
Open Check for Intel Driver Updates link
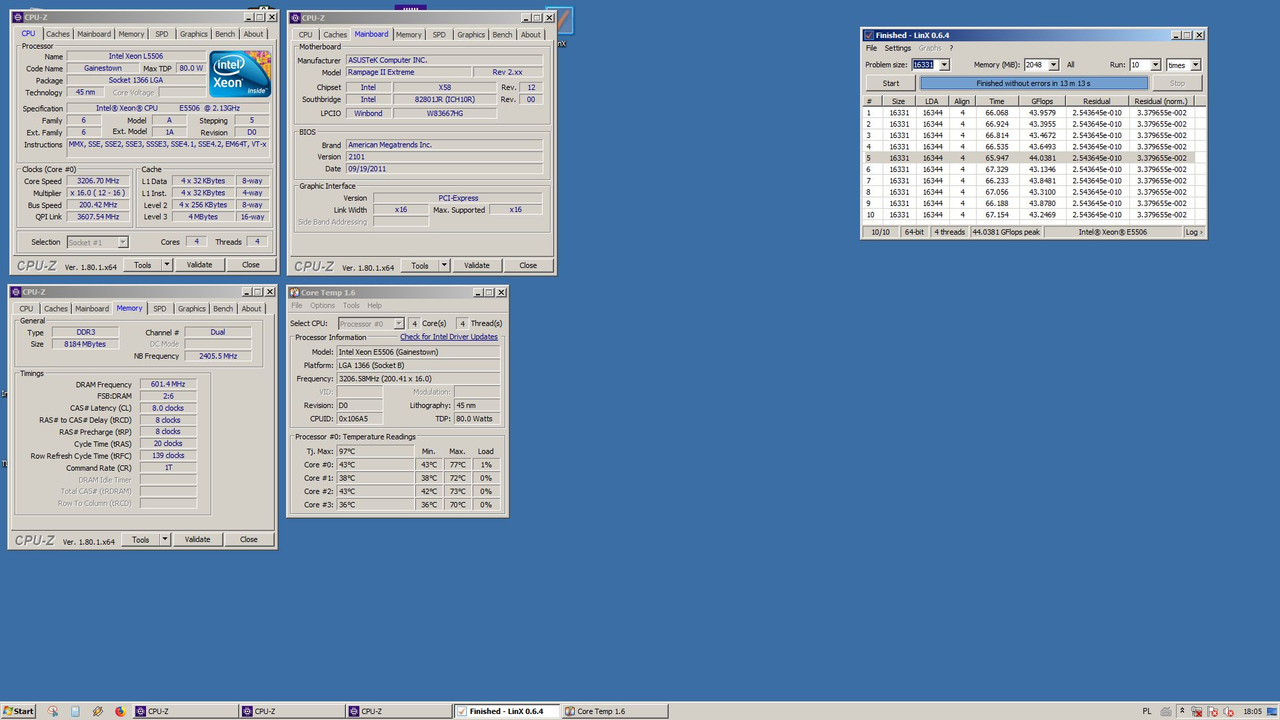coord(449,337)
